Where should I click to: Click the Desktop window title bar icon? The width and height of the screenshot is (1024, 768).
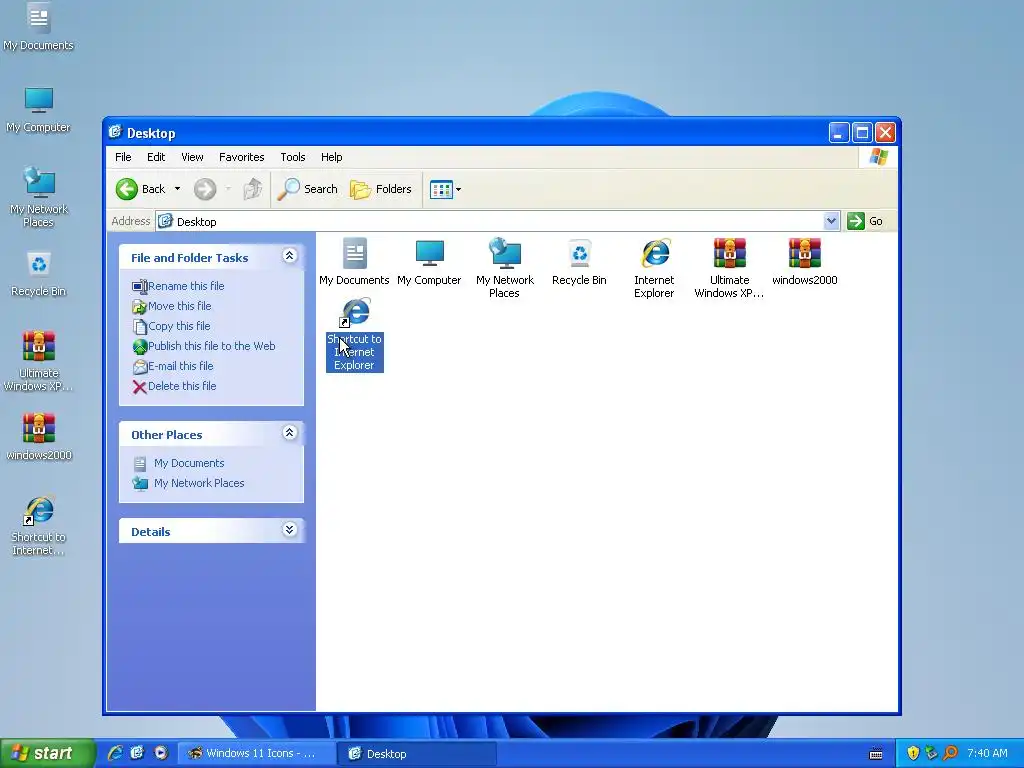pos(115,132)
